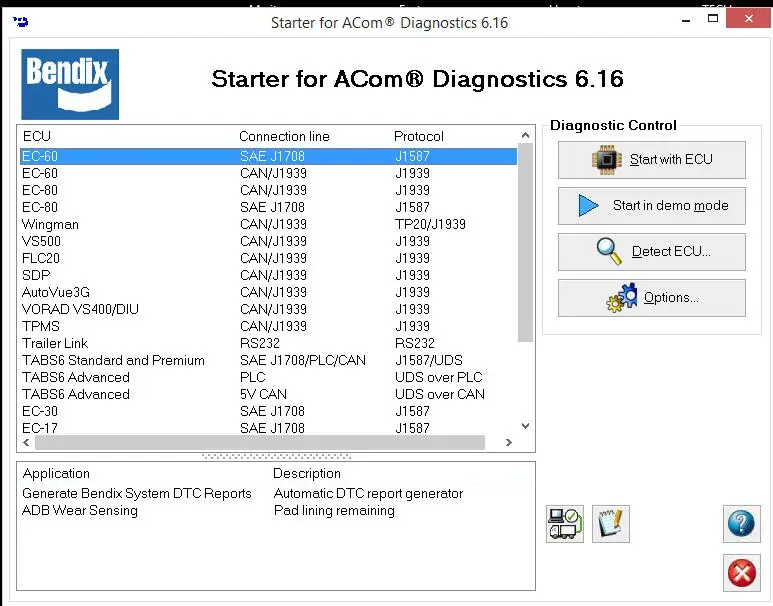
Task: Select TABS6 Advanced PLC row
Action: [269, 378]
